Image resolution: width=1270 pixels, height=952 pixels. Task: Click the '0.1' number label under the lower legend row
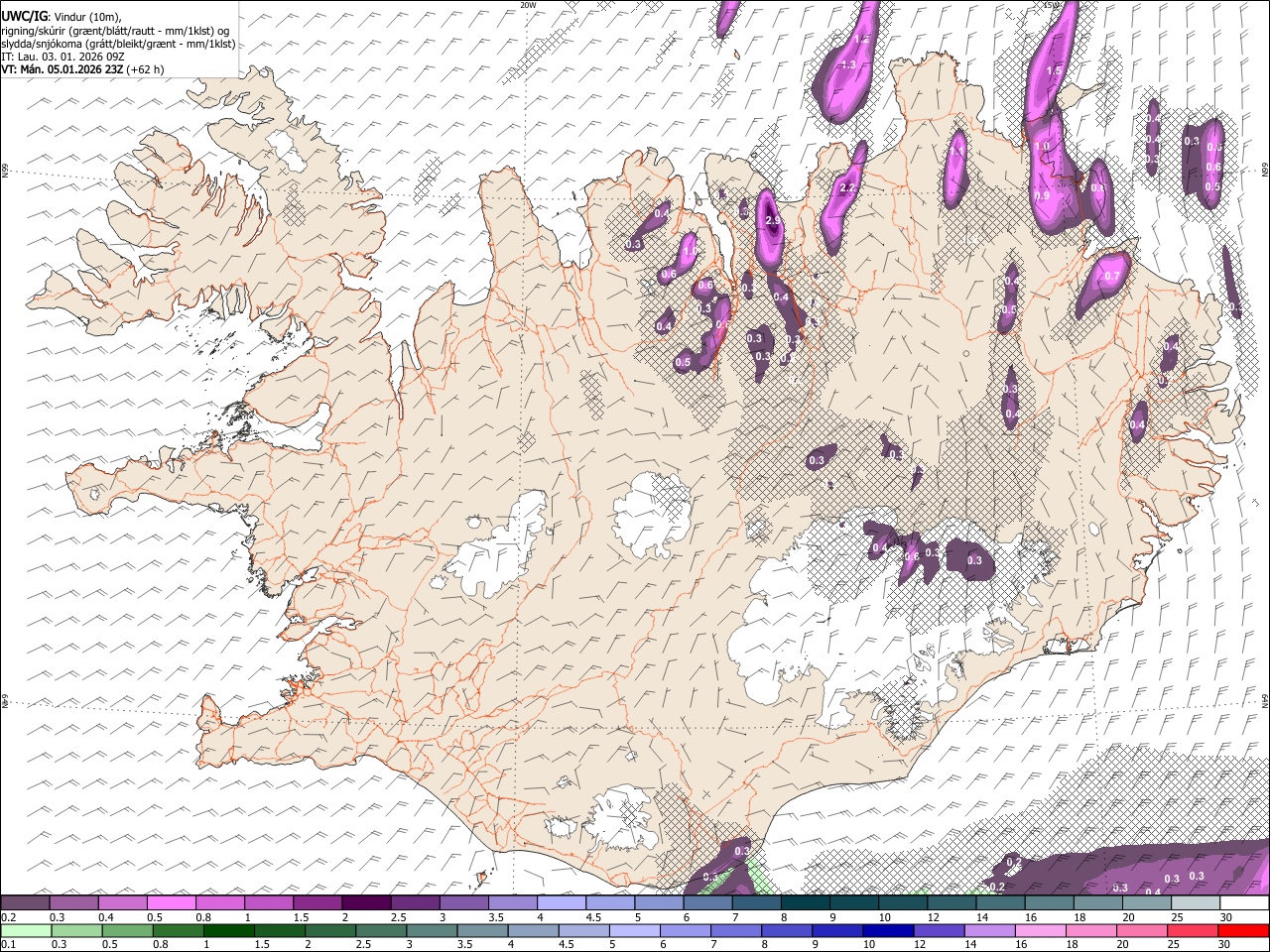click(x=7, y=944)
